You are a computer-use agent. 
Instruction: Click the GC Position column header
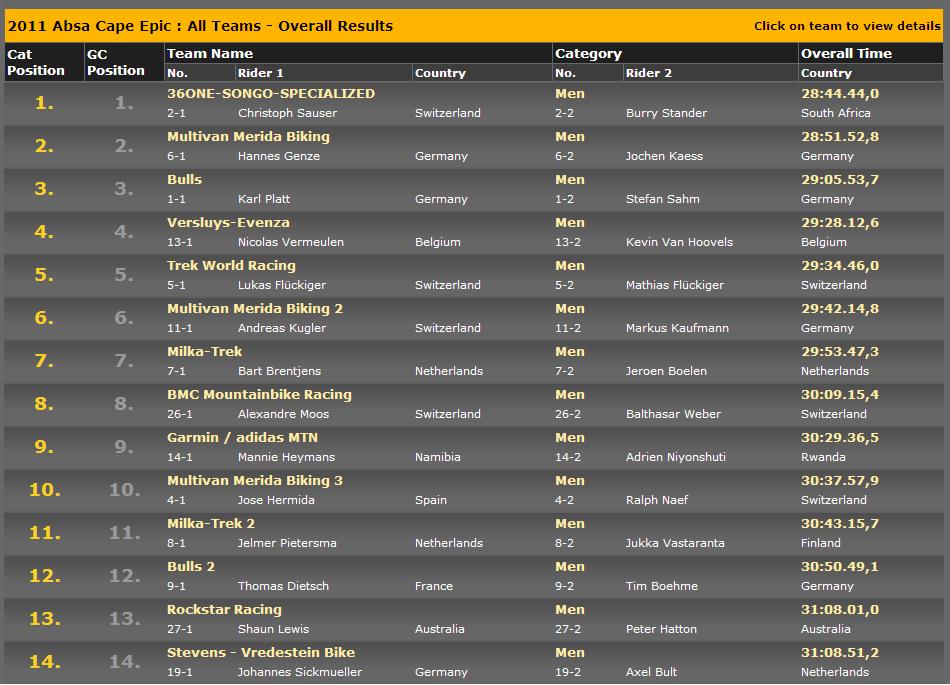[116, 62]
